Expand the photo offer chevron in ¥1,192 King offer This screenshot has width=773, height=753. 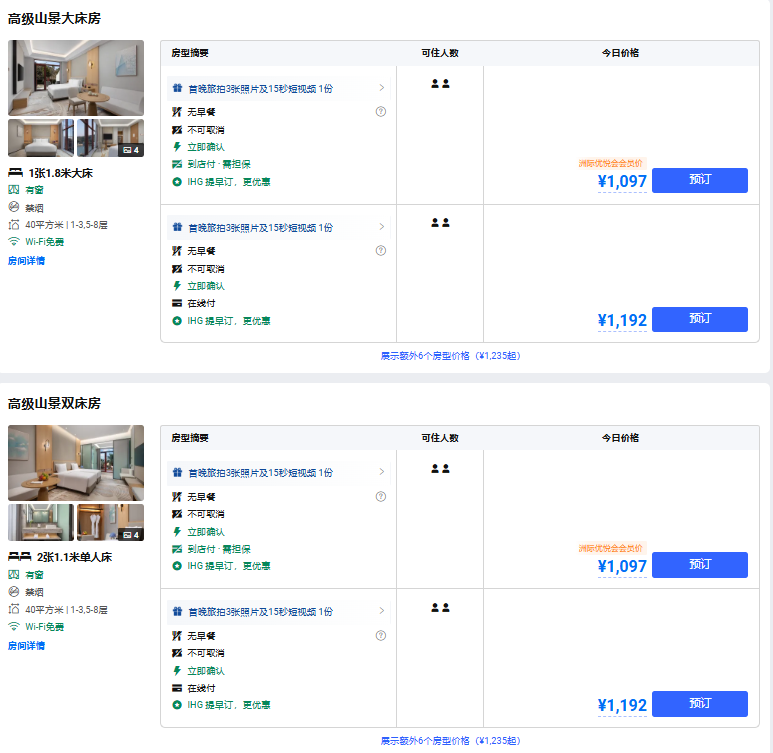pos(381,227)
